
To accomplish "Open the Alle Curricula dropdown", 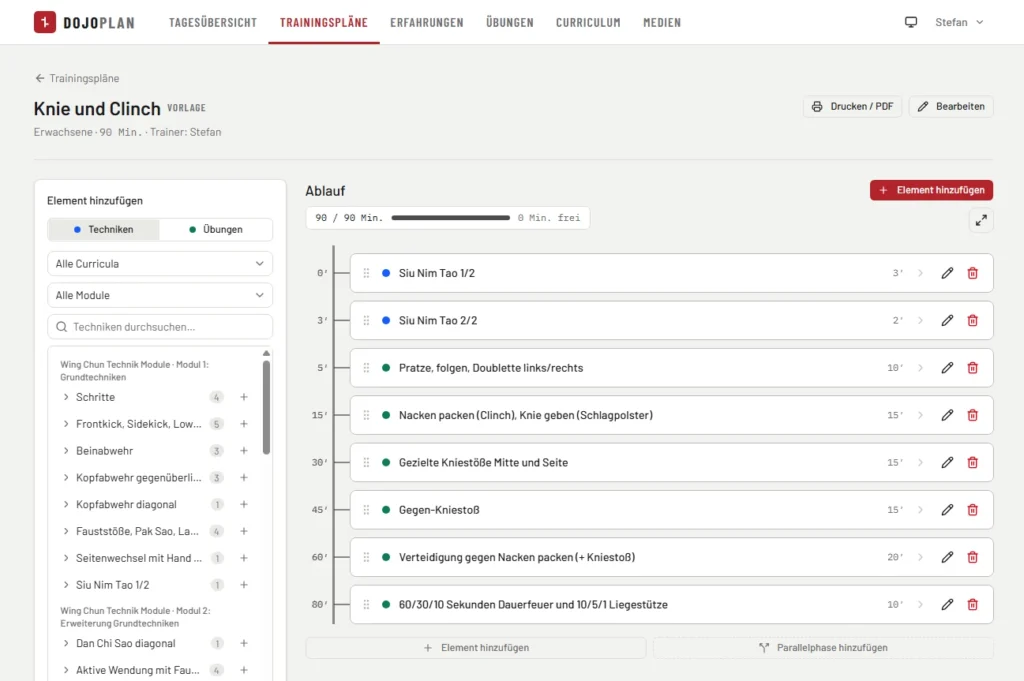I will (160, 264).
